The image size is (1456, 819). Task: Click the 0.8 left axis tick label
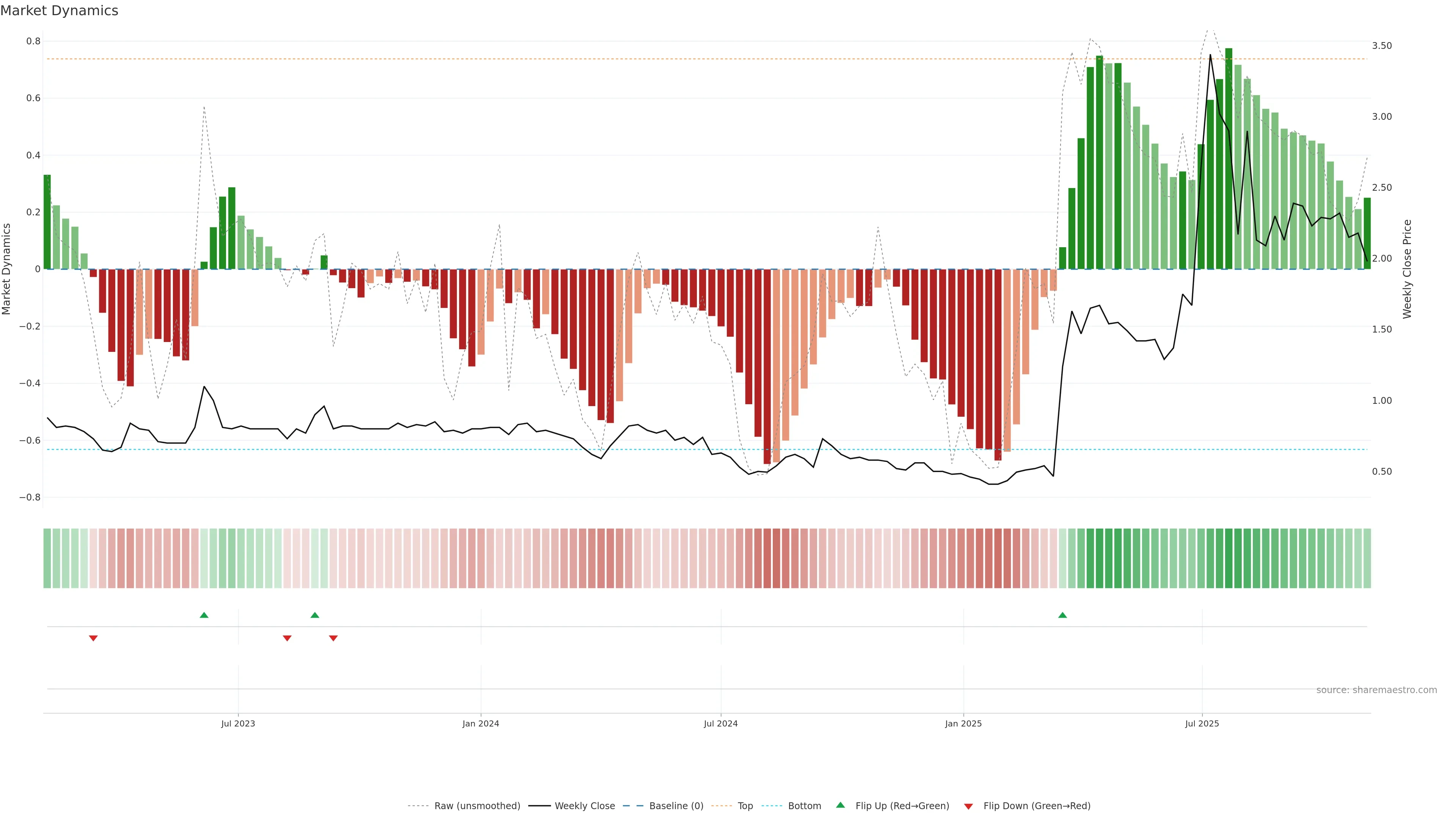[33, 41]
